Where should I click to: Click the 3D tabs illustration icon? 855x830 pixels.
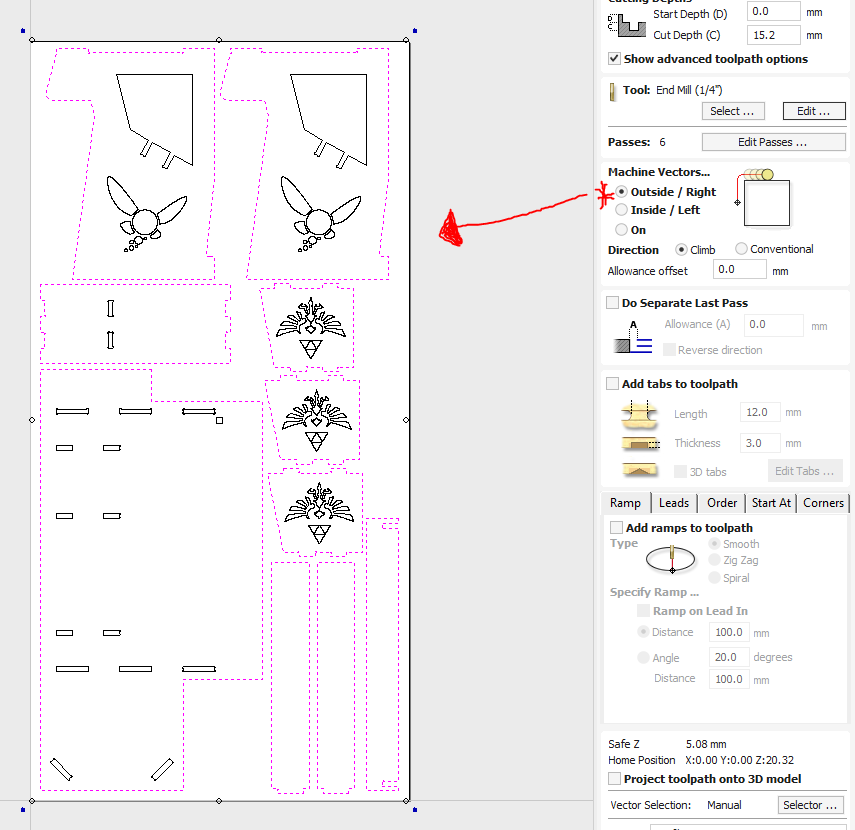[640, 469]
